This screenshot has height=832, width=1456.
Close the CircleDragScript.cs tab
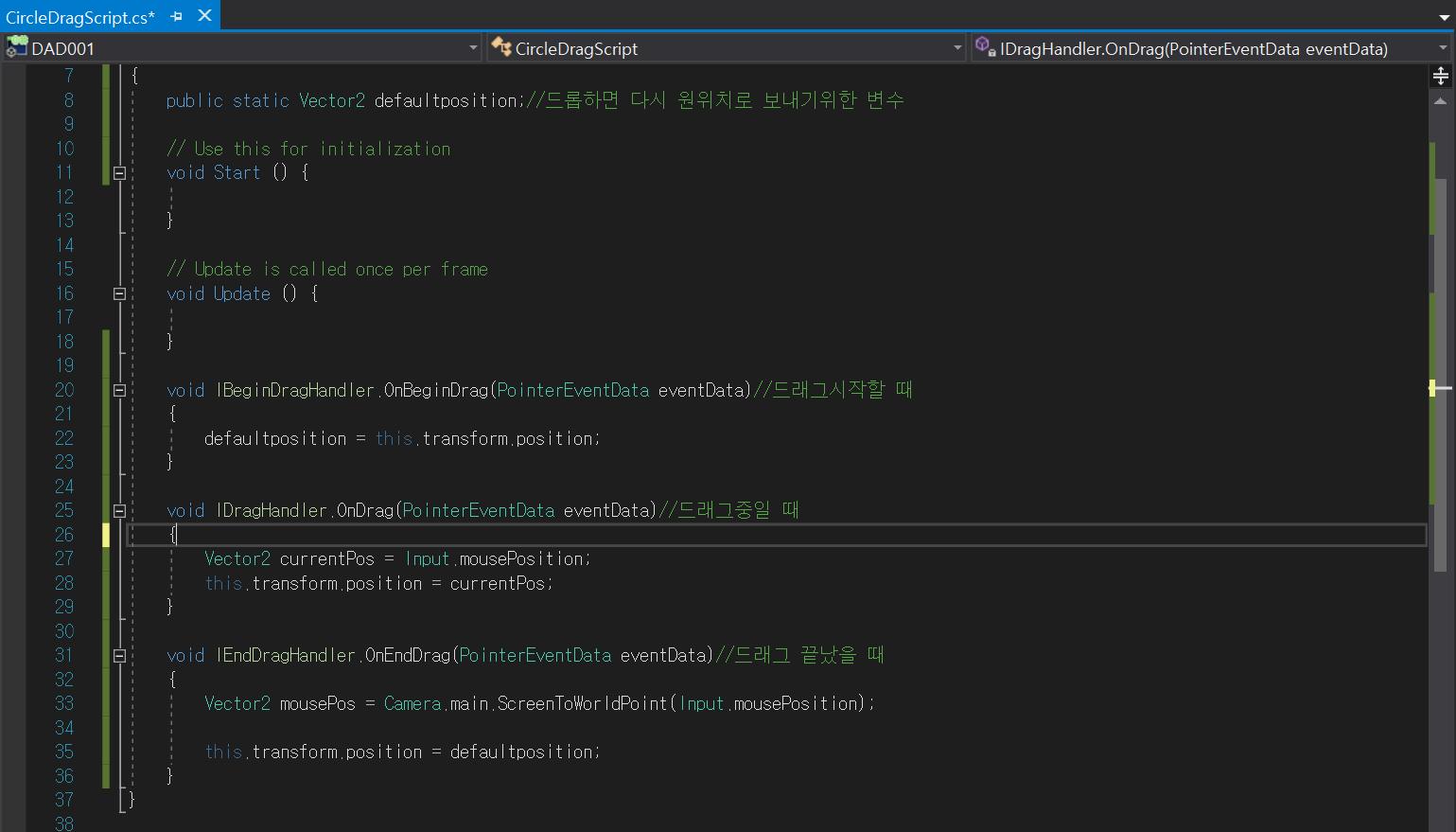pyautogui.click(x=204, y=16)
